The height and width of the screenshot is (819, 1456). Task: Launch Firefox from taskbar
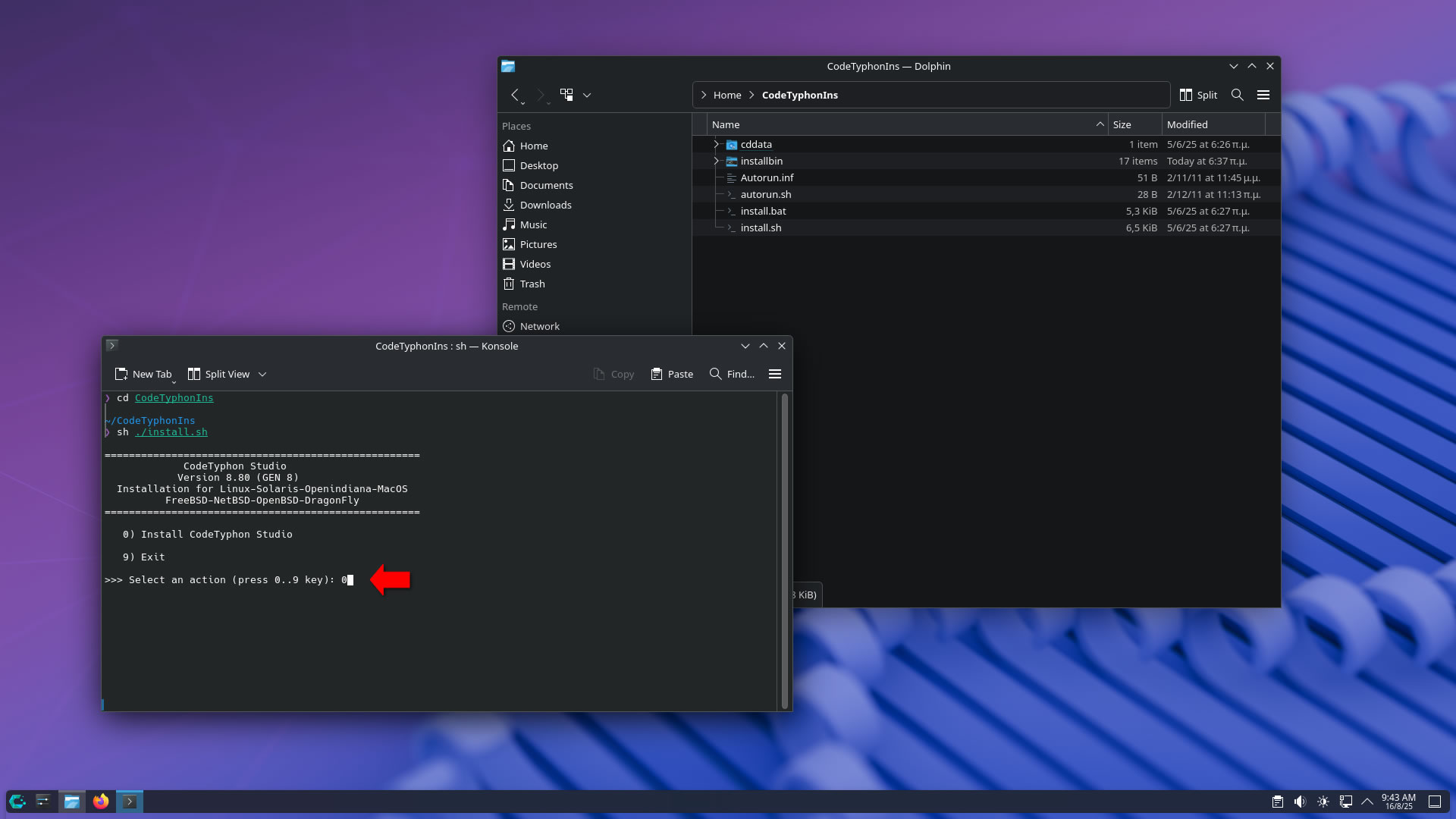pyautogui.click(x=101, y=802)
